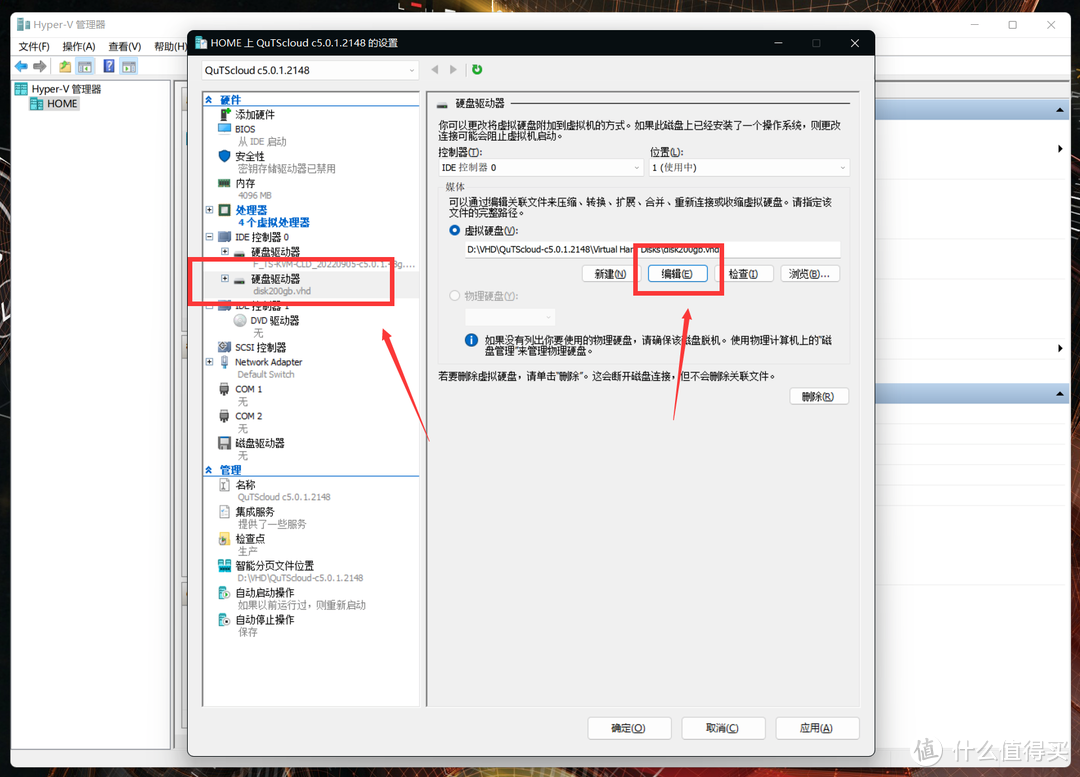Image resolution: width=1080 pixels, height=777 pixels.
Task: Click the Remove button
Action: [818, 397]
